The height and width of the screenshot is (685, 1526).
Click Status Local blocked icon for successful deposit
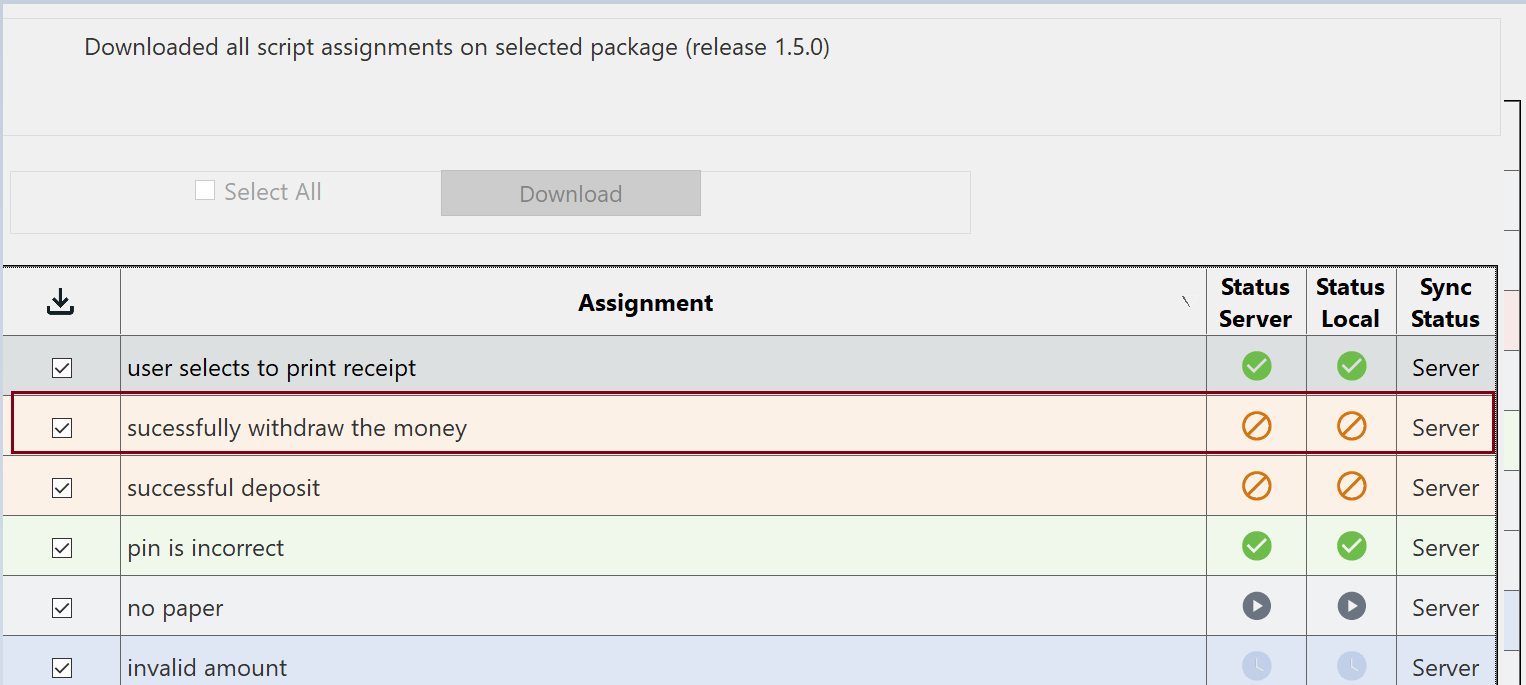point(1351,487)
